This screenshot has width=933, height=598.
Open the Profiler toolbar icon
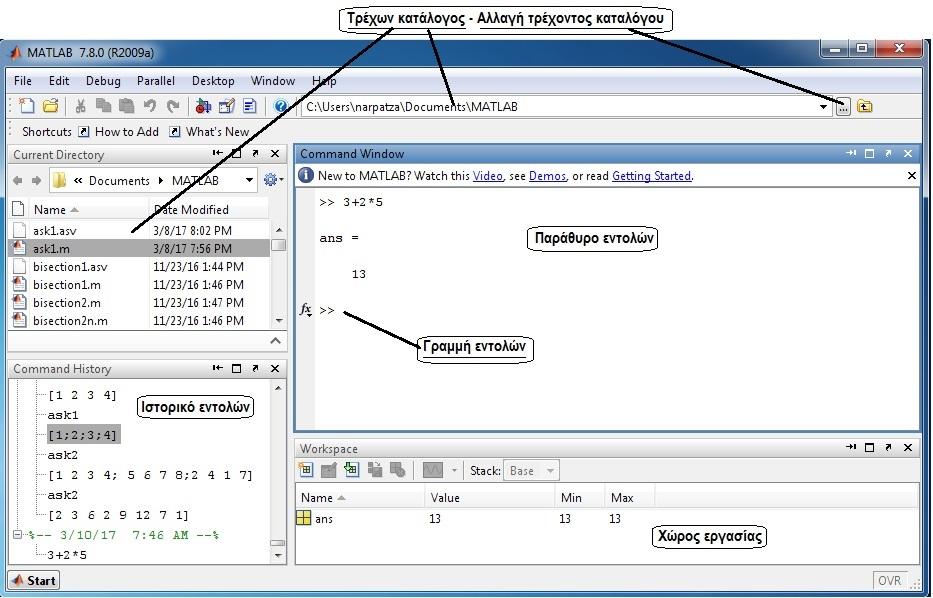click(250, 107)
